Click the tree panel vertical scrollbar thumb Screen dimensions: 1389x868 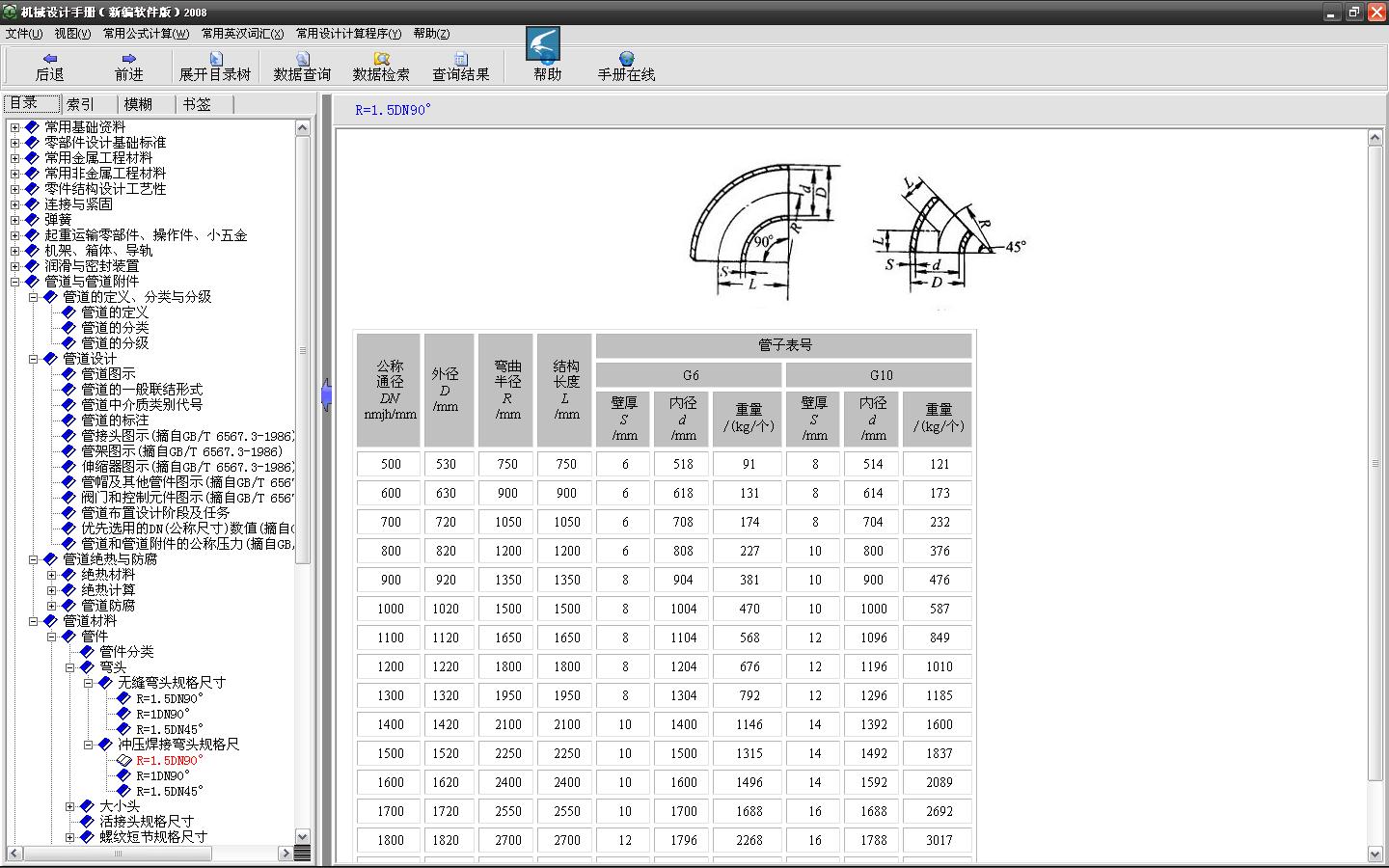tap(302, 350)
